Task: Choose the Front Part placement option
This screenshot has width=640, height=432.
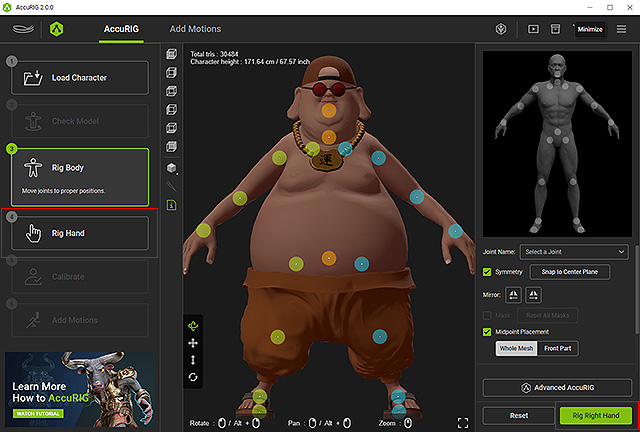Action: click(x=558, y=348)
